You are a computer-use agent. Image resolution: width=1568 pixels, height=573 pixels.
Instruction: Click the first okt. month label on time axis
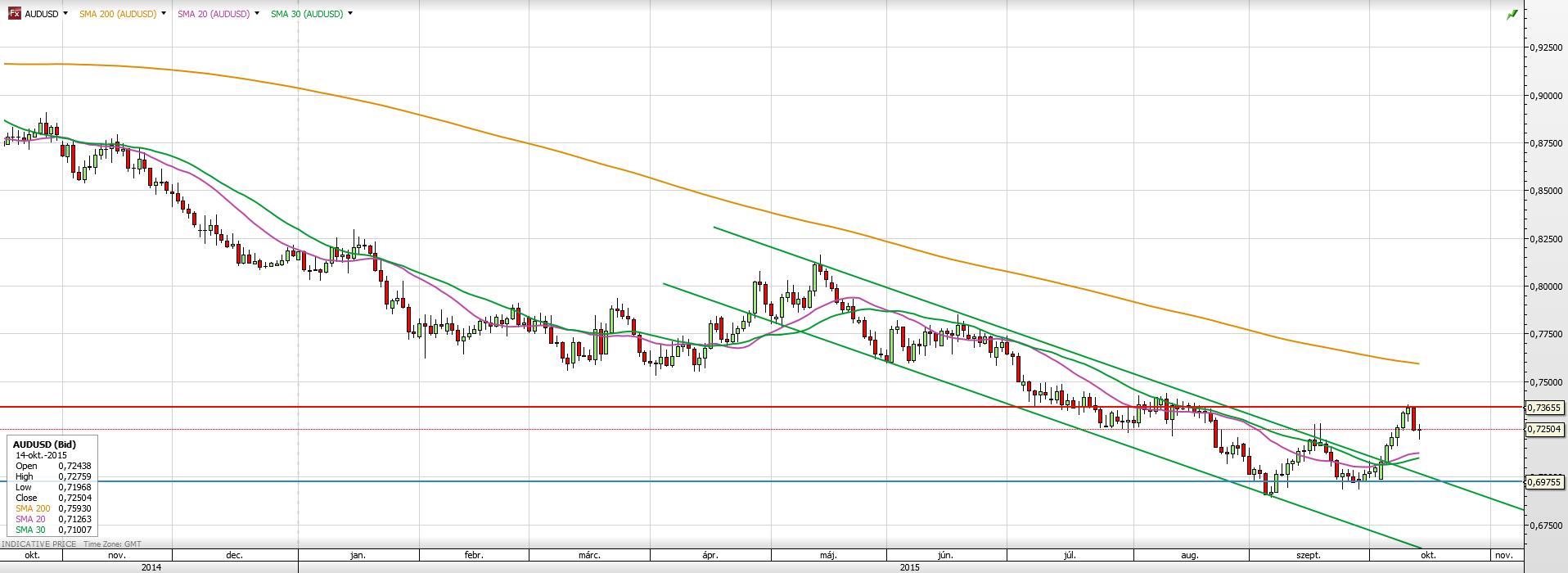coord(32,555)
